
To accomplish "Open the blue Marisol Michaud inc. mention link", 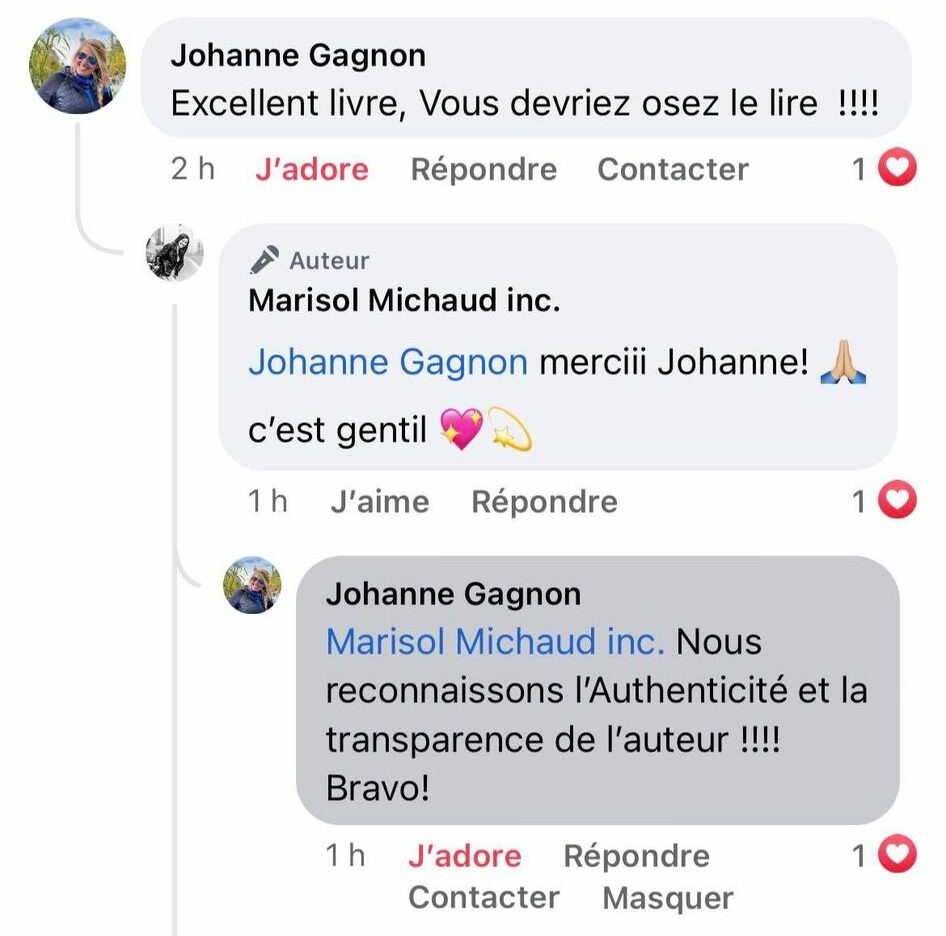I will click(495, 641).
